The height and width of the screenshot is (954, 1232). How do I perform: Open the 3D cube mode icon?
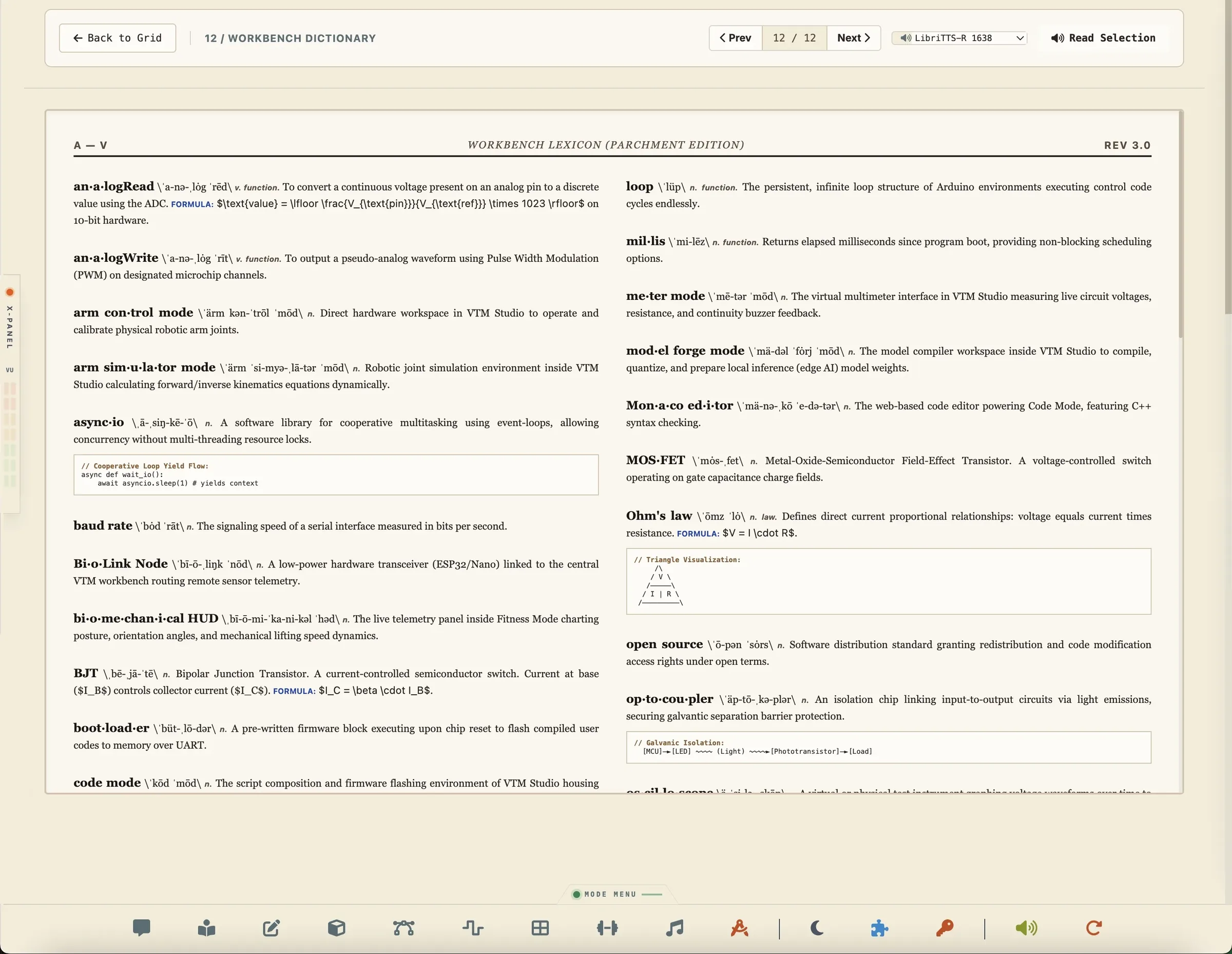coord(336,928)
